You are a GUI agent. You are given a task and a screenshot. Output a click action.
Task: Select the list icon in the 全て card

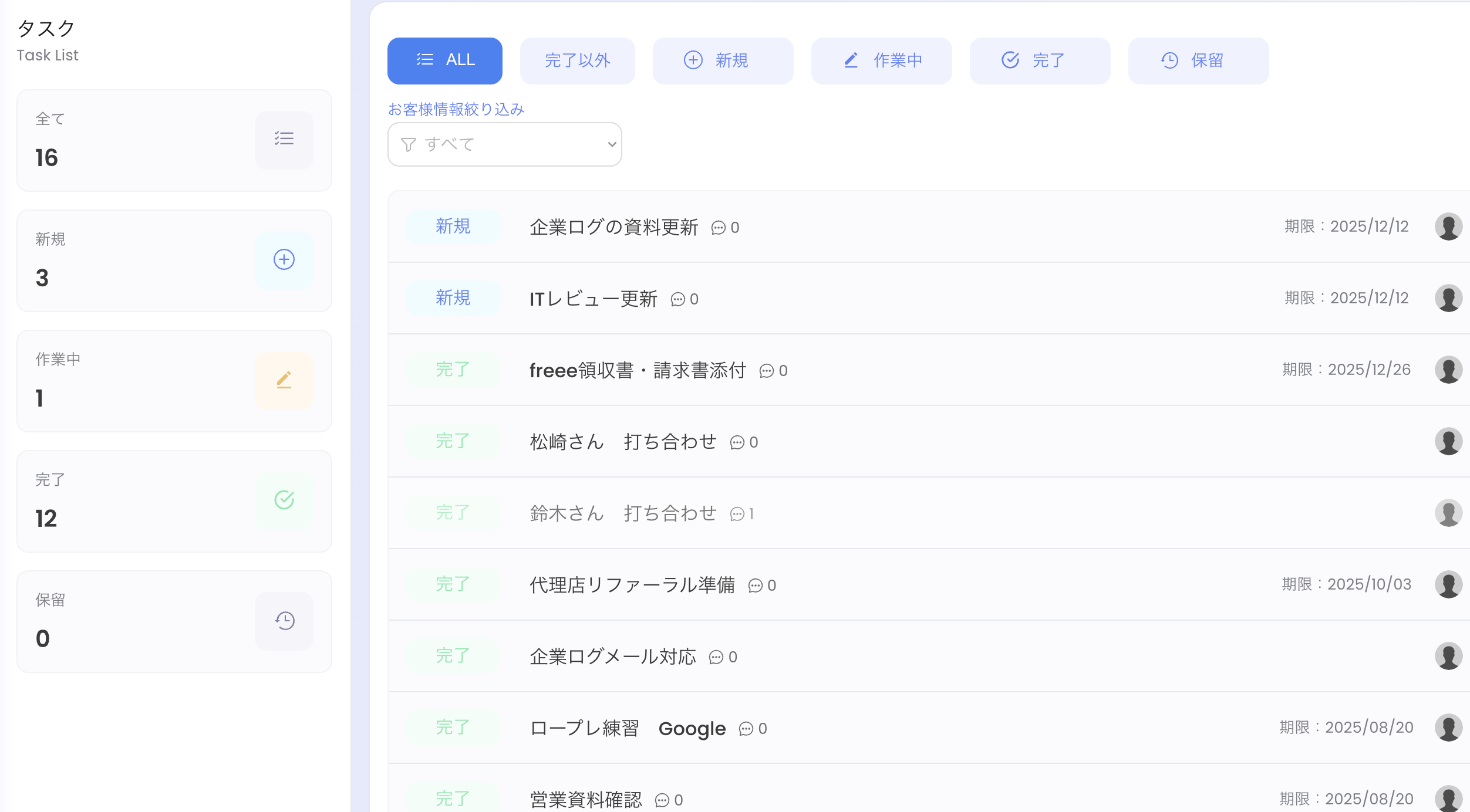[284, 140]
